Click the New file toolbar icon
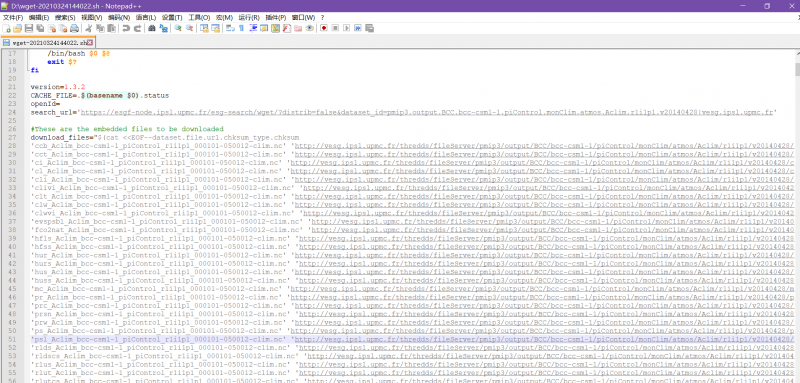The image size is (800, 383). click(x=7, y=28)
